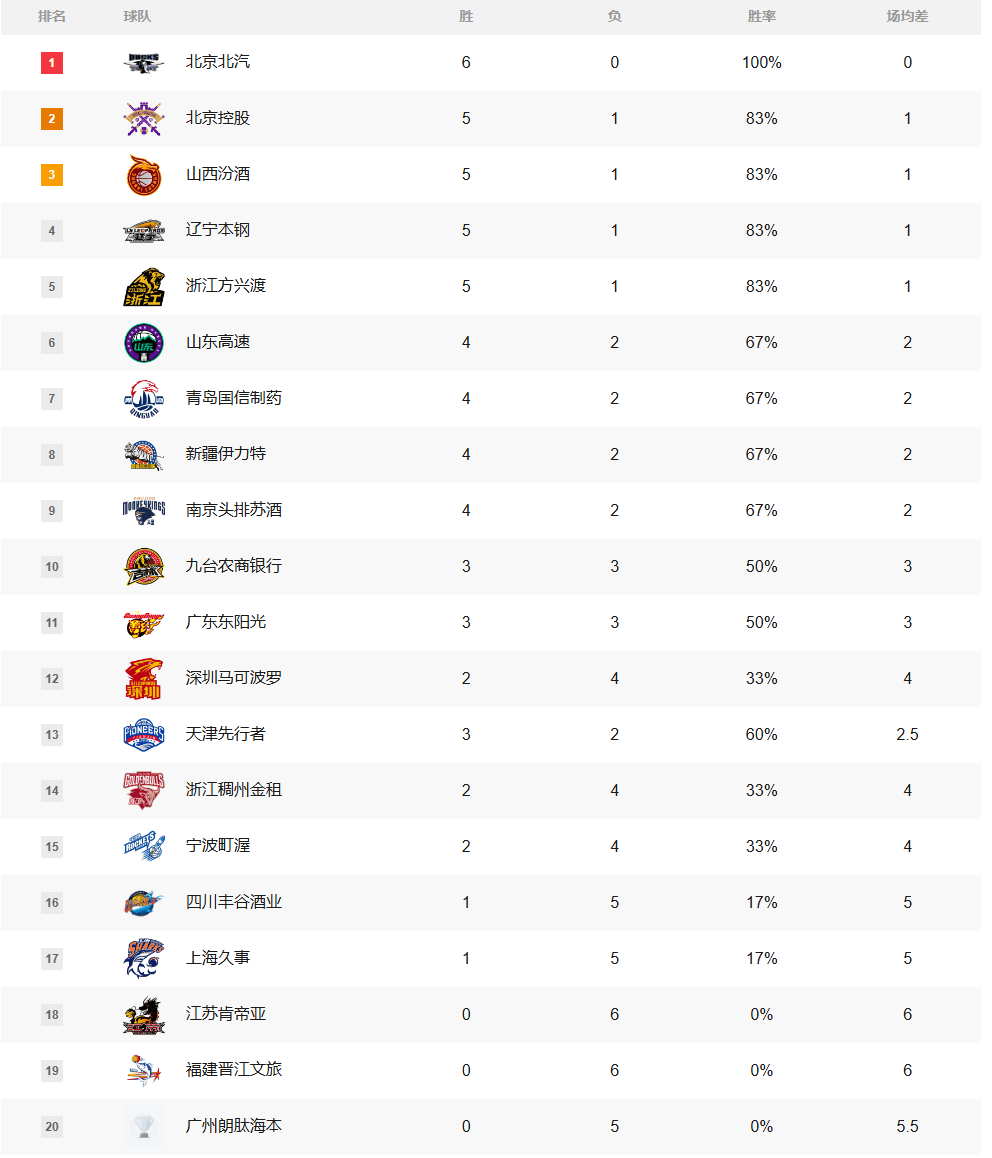Click the 山东高速 round green logo

click(x=144, y=343)
